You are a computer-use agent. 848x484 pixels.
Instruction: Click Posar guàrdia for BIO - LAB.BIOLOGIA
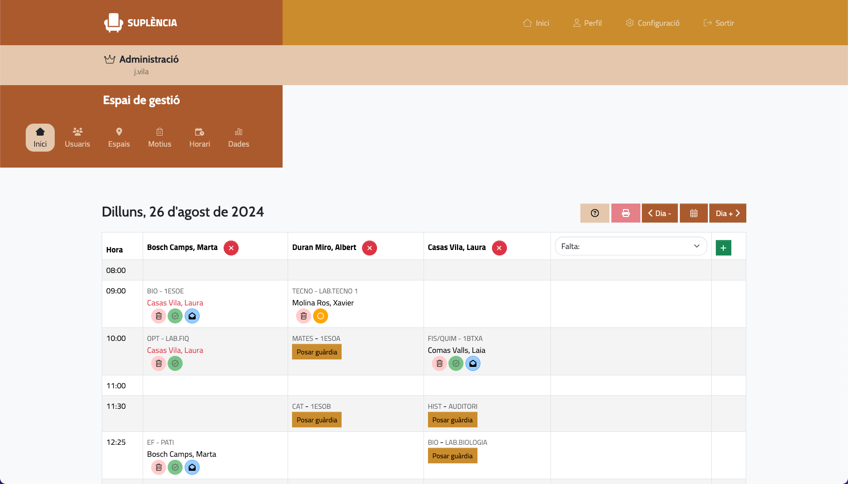pos(452,456)
